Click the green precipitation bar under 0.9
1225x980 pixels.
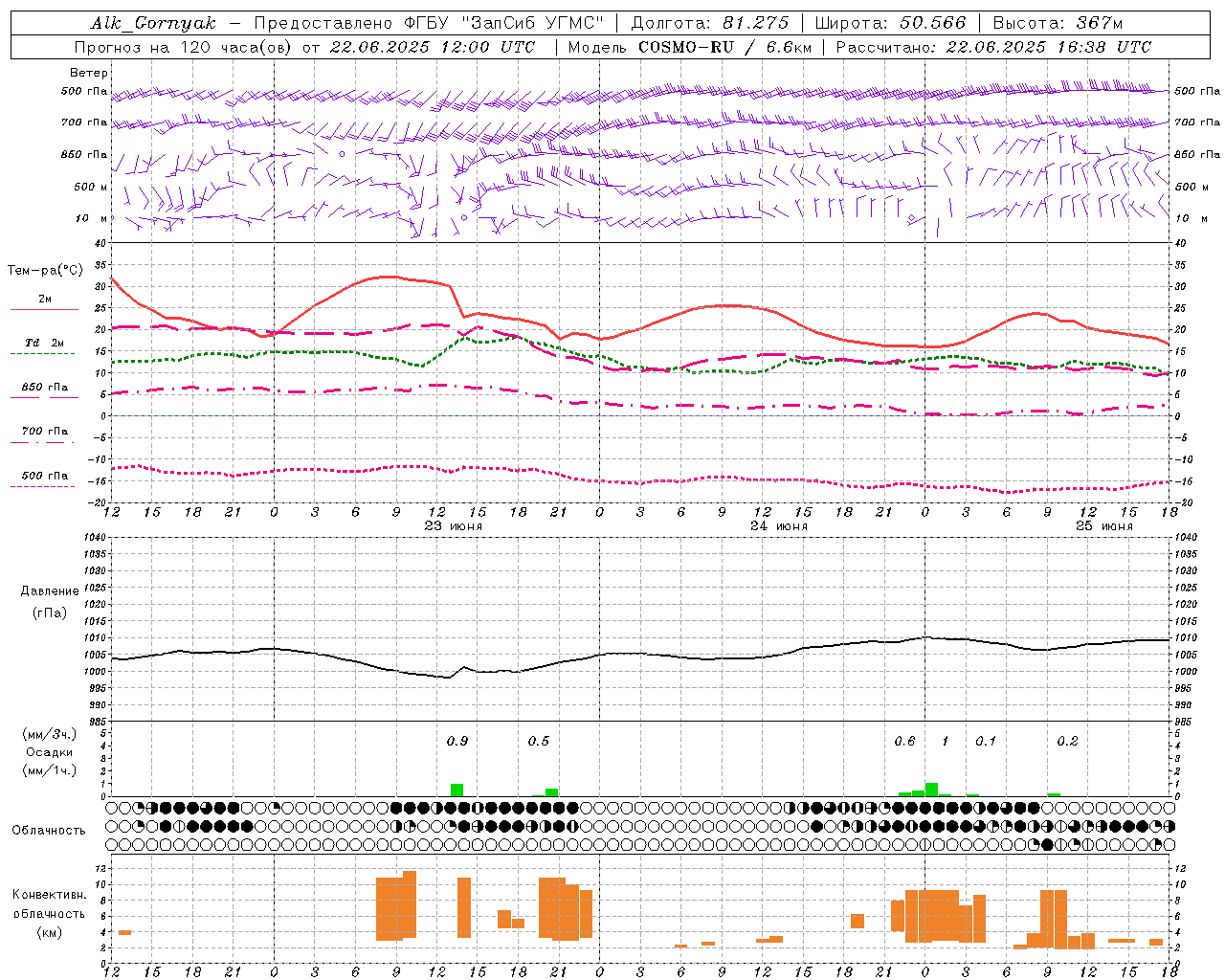457,791
